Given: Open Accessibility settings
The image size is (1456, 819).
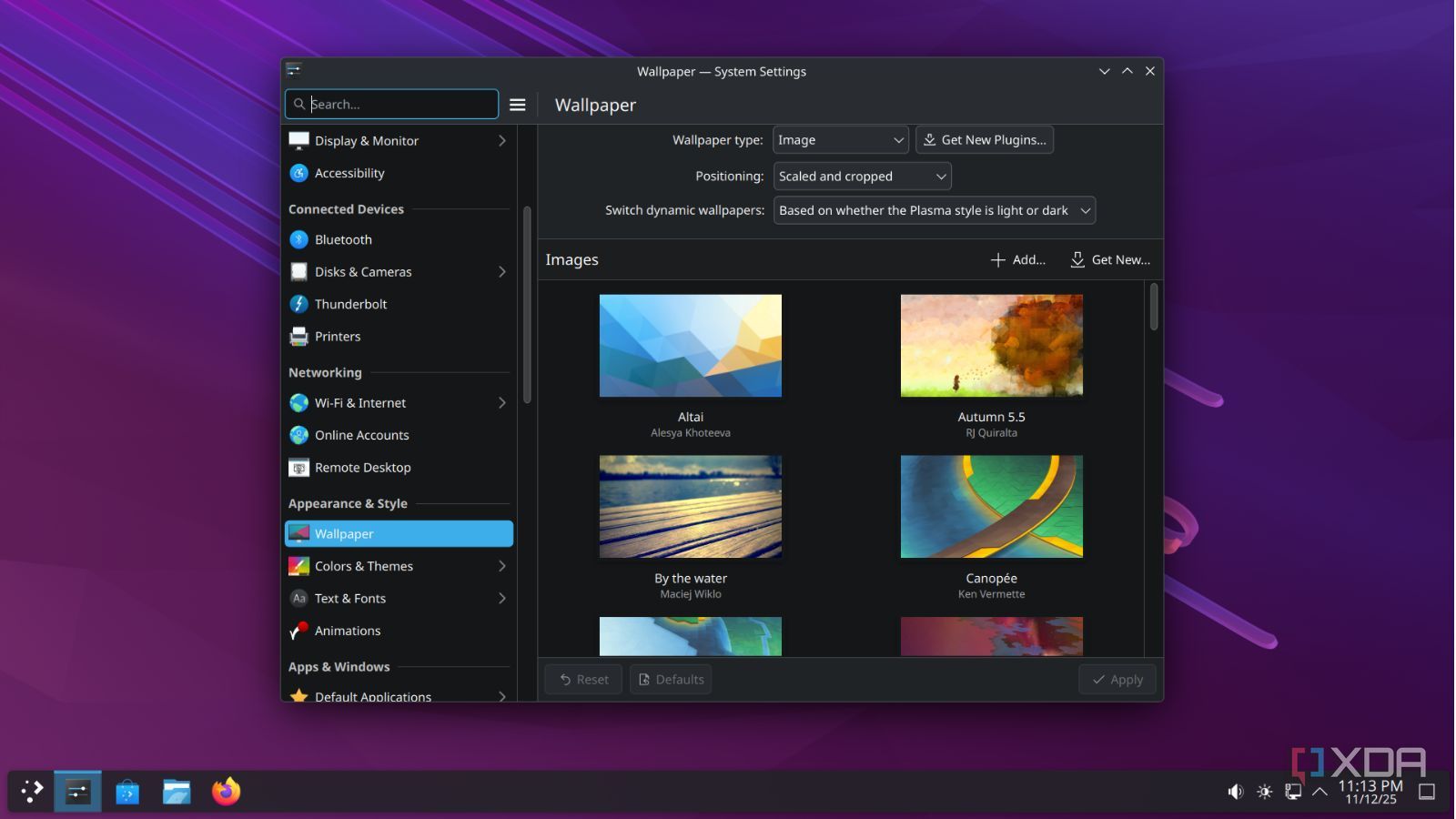Looking at the screenshot, I should 399,173.
